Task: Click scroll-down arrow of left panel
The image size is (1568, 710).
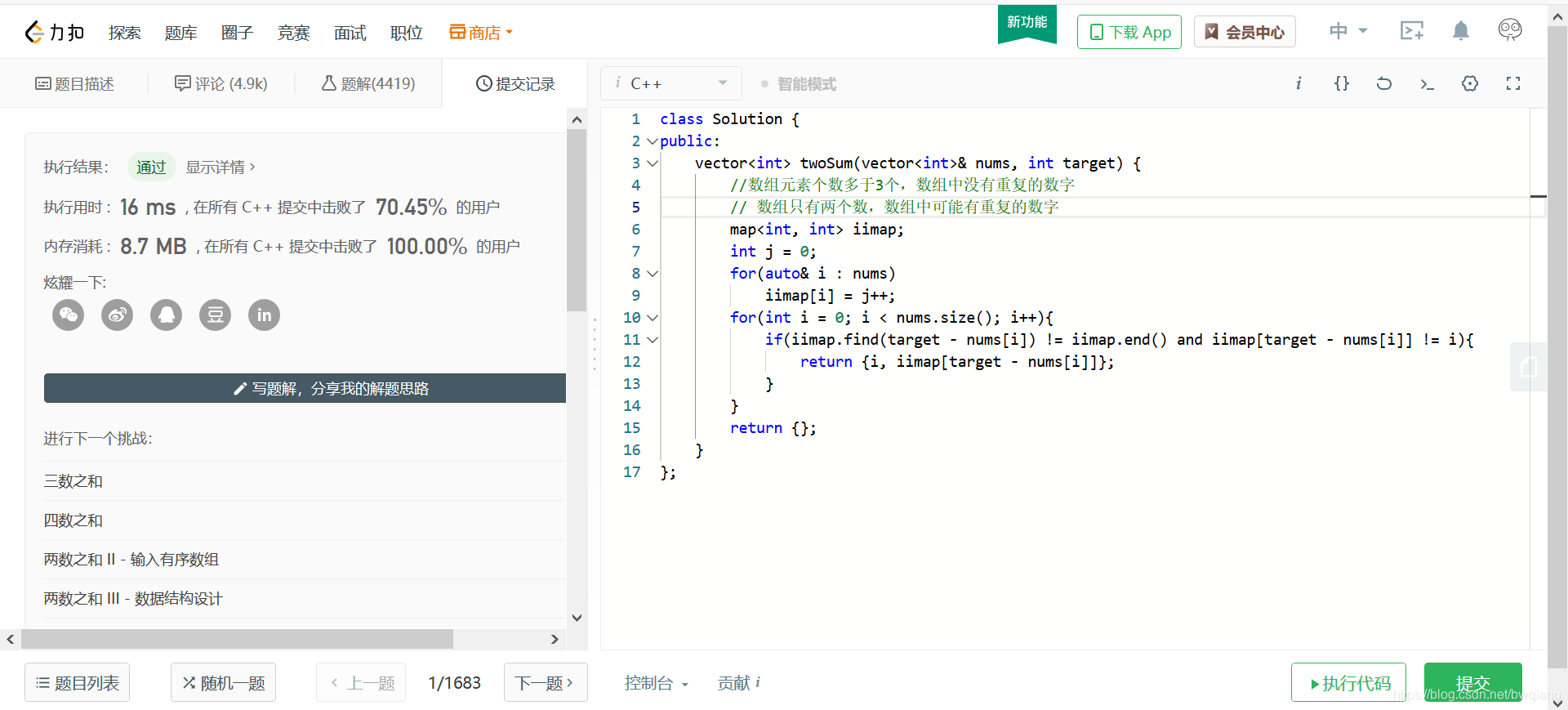Action: [577, 618]
